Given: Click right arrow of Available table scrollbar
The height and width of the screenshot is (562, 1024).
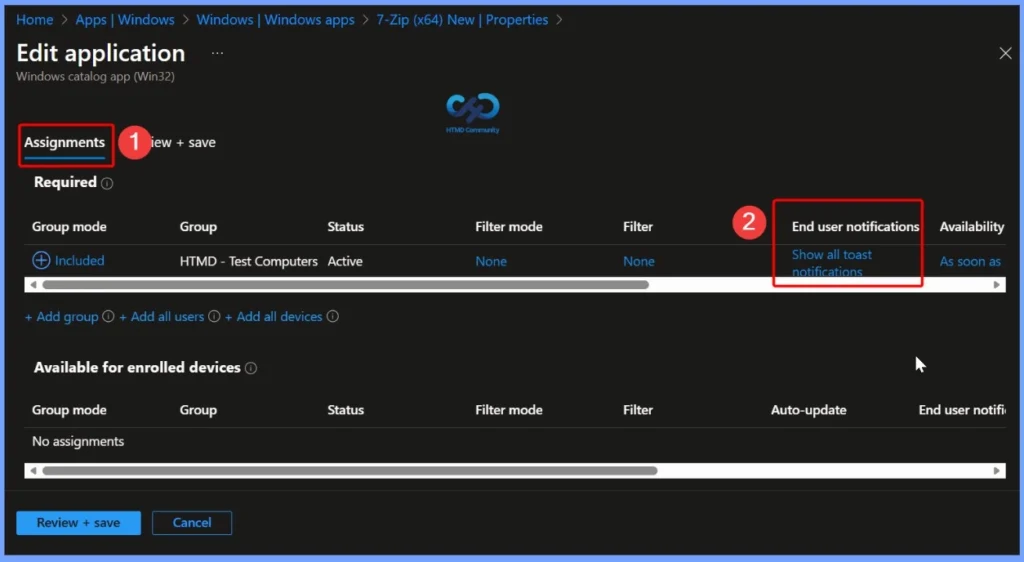Looking at the screenshot, I should 997,471.
